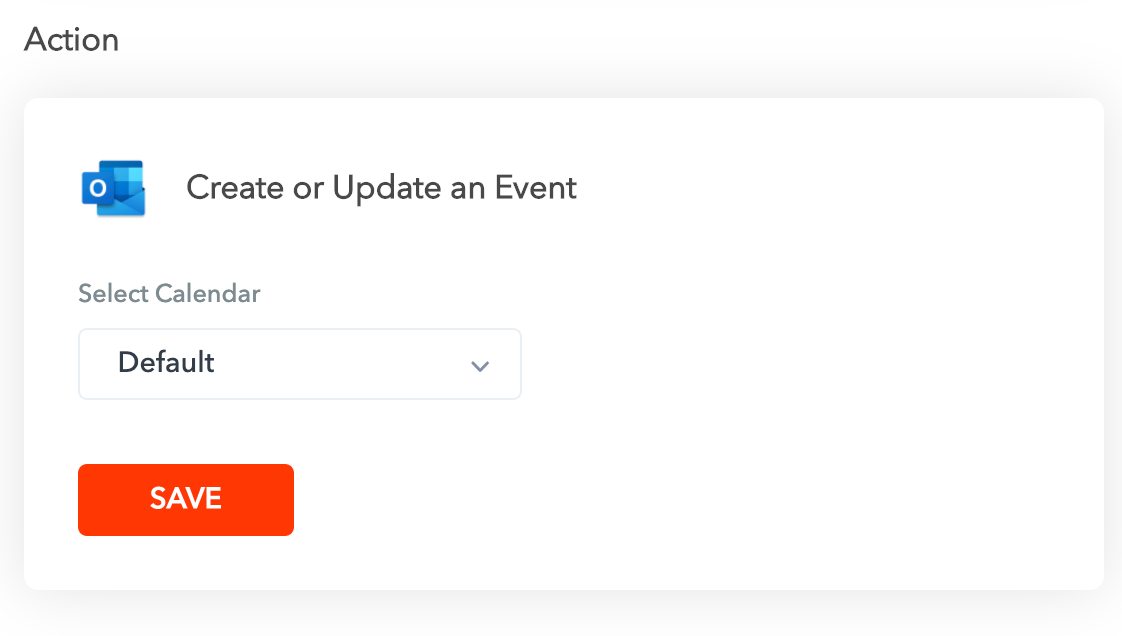Screen dimensions: 1122x636
Task: Click the white SAVE text on the button
Action: 186,499
